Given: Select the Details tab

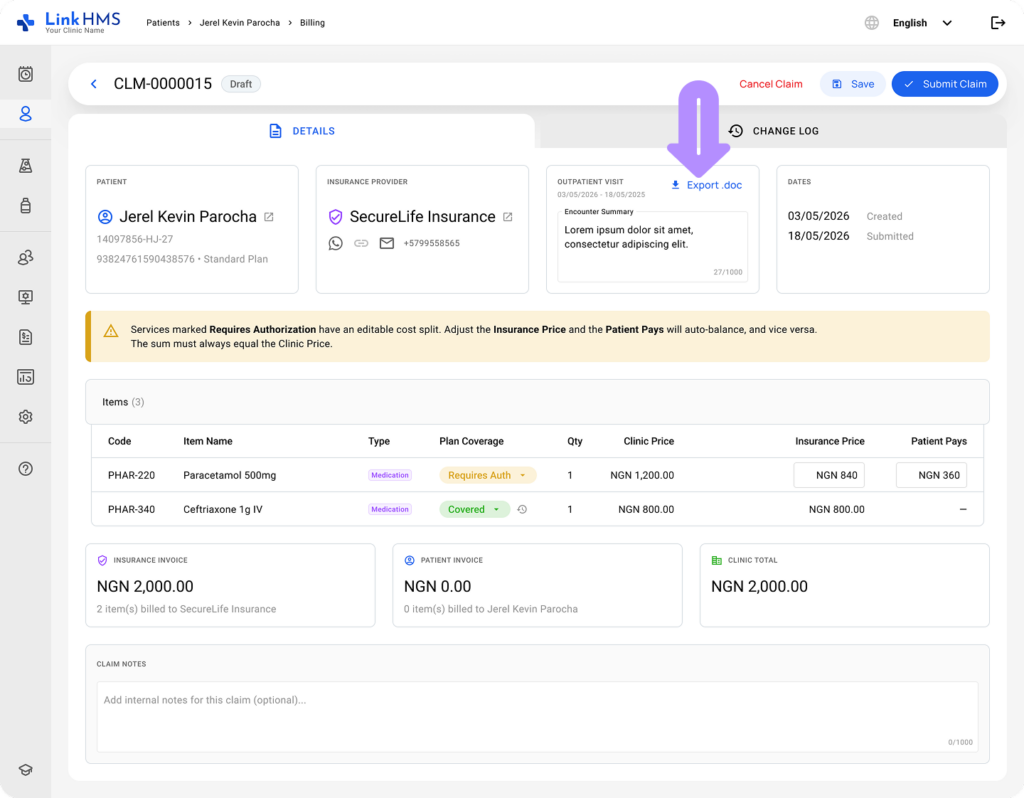Looking at the screenshot, I should coord(302,131).
